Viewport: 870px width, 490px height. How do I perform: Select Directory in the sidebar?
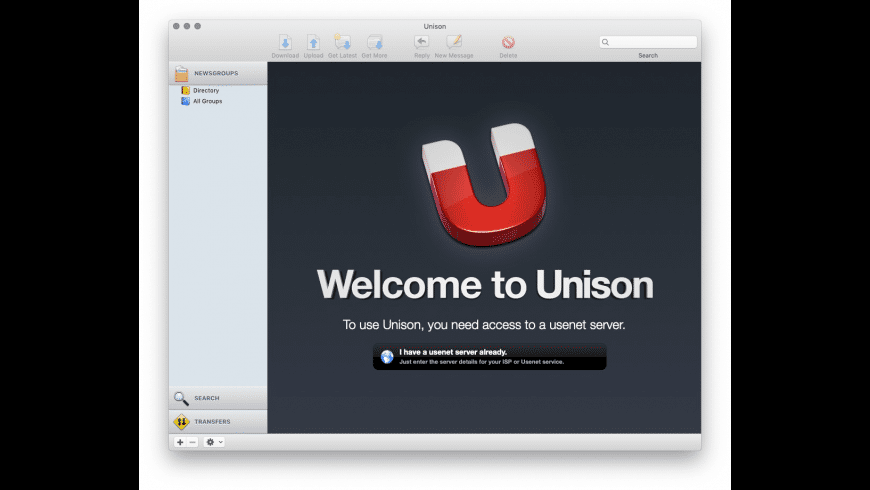pos(206,90)
